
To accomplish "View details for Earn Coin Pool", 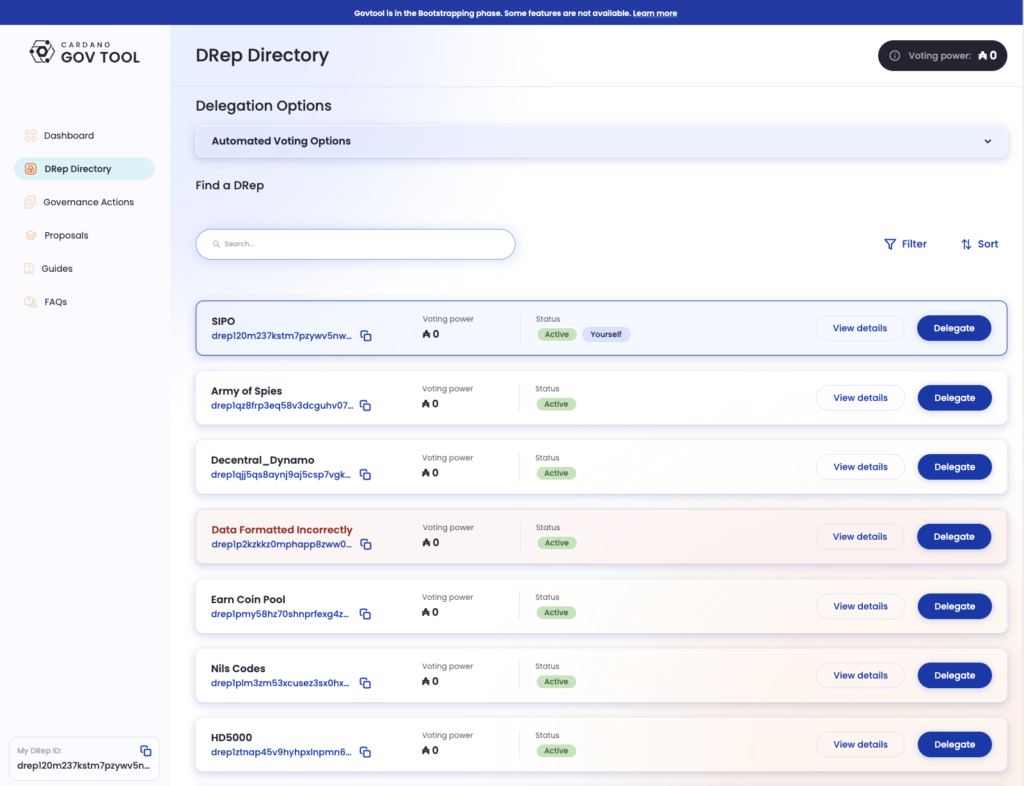I will click(x=860, y=606).
